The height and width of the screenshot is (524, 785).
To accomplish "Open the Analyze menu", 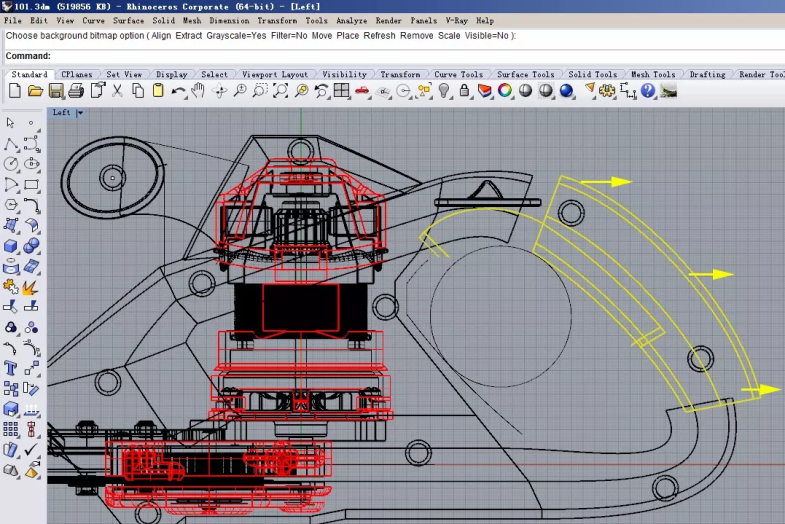I will coord(351,20).
